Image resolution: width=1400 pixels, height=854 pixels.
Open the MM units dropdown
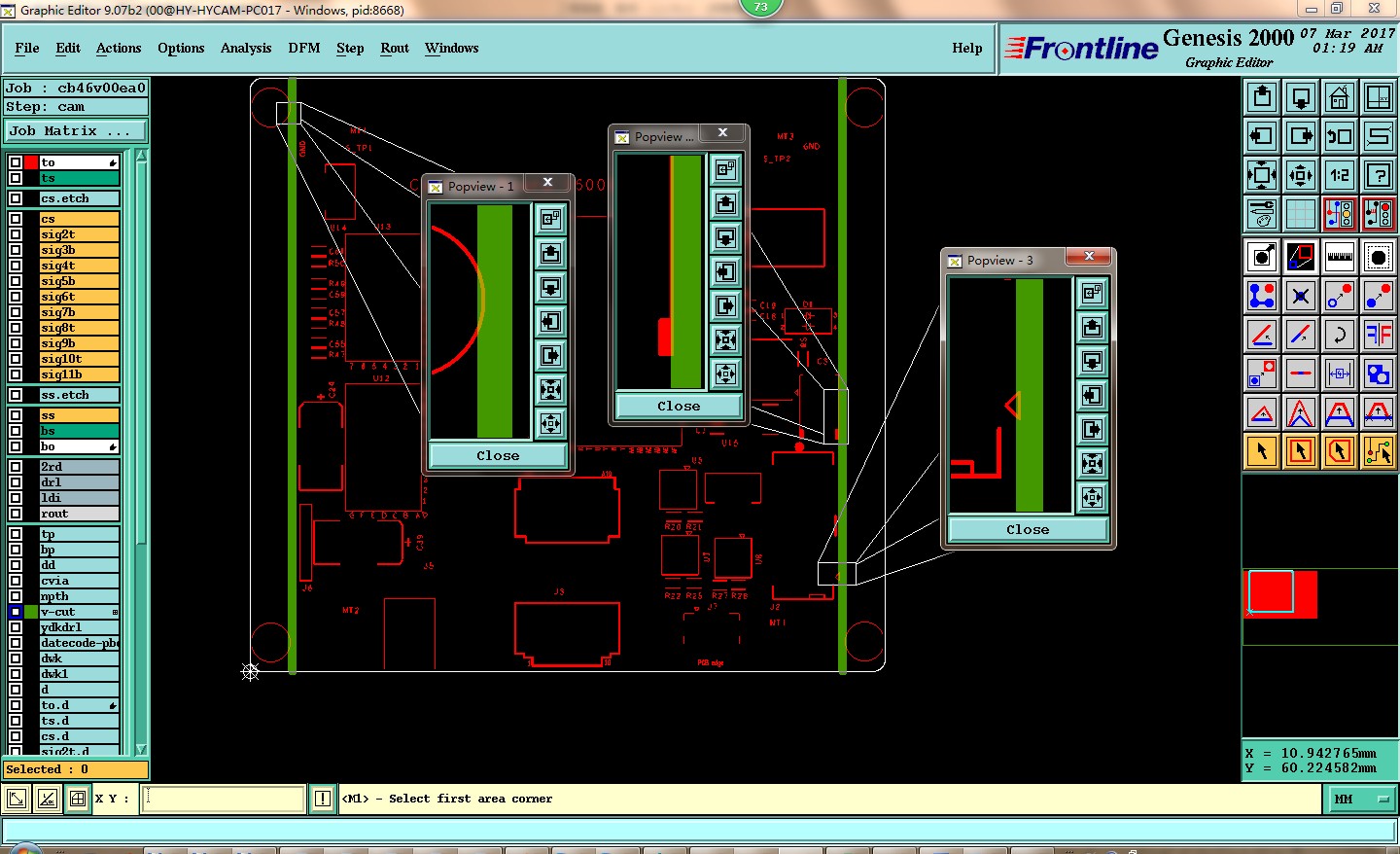coord(1361,800)
